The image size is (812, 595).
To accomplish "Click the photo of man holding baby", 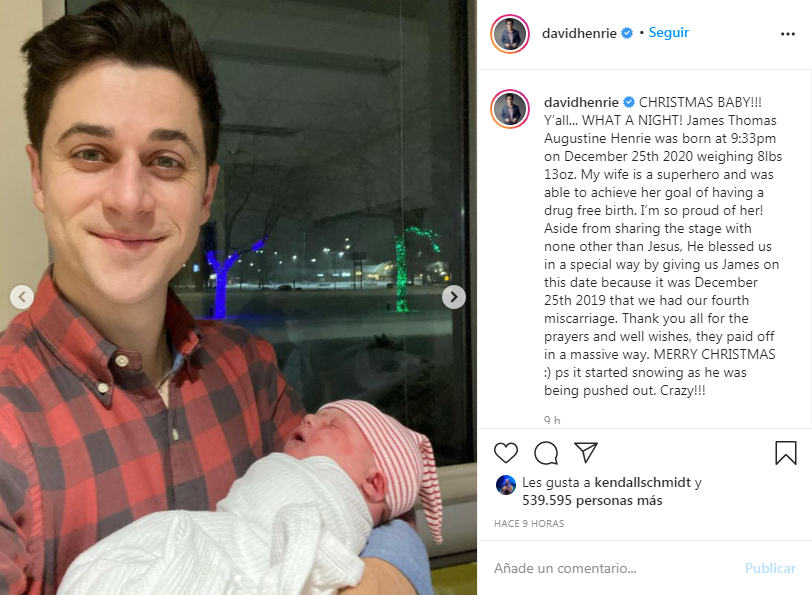I will pyautogui.click(x=238, y=297).
